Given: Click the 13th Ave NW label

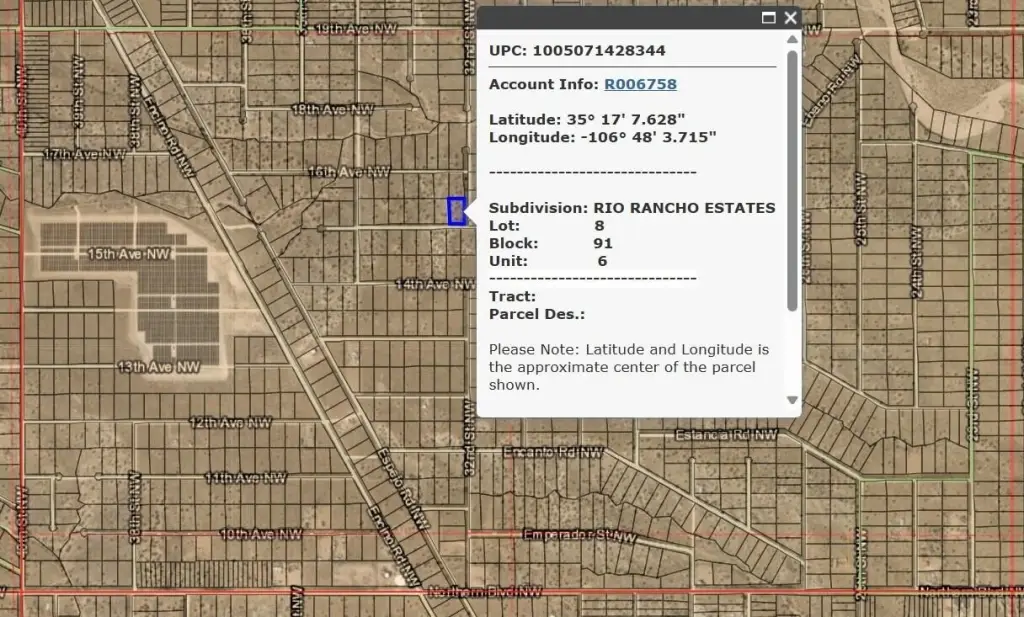Looking at the screenshot, I should [158, 367].
